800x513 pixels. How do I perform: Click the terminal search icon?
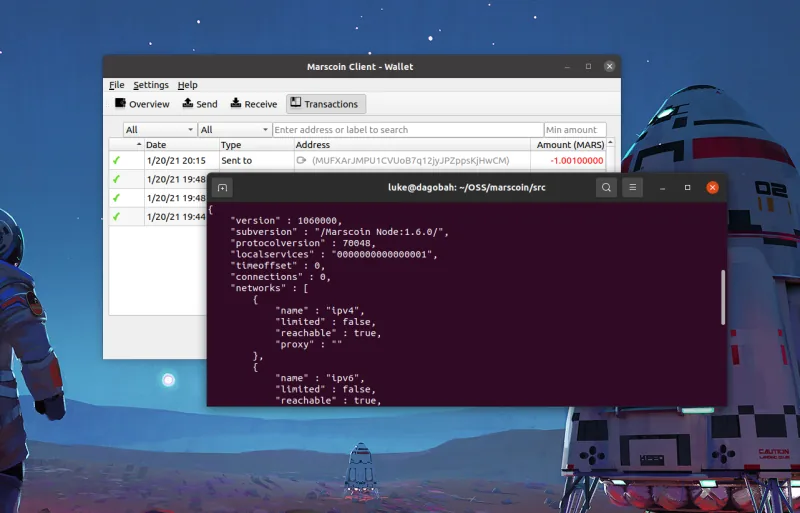606,187
